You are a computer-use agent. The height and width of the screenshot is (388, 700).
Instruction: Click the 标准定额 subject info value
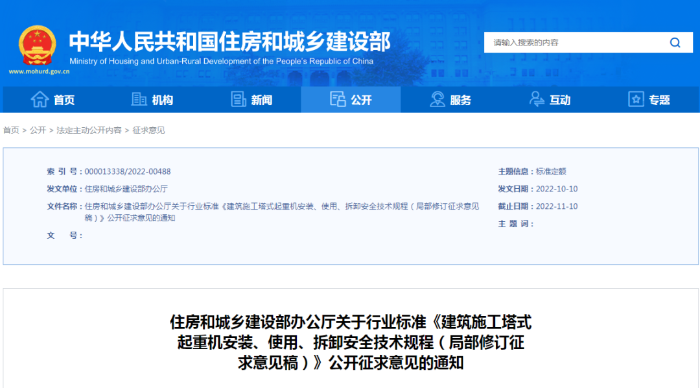[x=551, y=171]
